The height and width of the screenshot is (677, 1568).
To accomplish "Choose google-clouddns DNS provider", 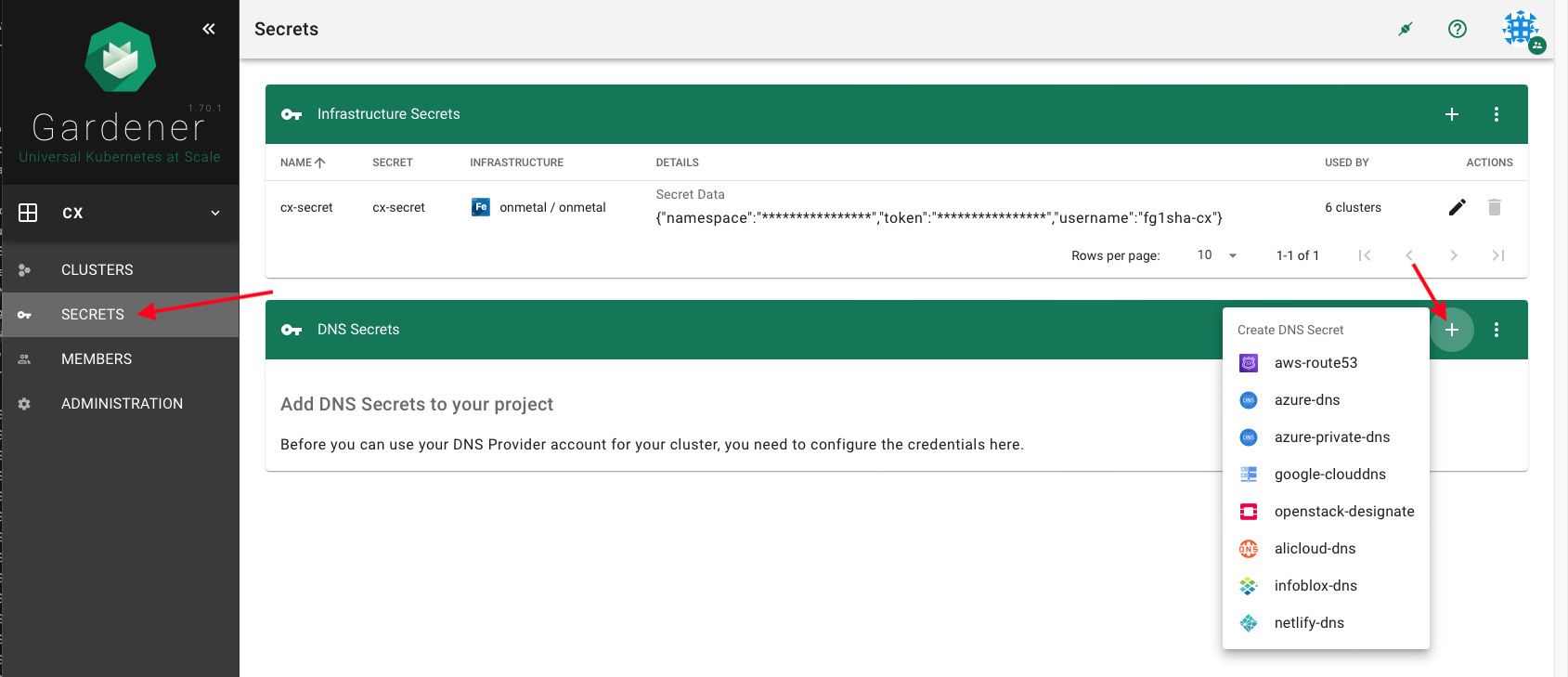I will point(1329,475).
